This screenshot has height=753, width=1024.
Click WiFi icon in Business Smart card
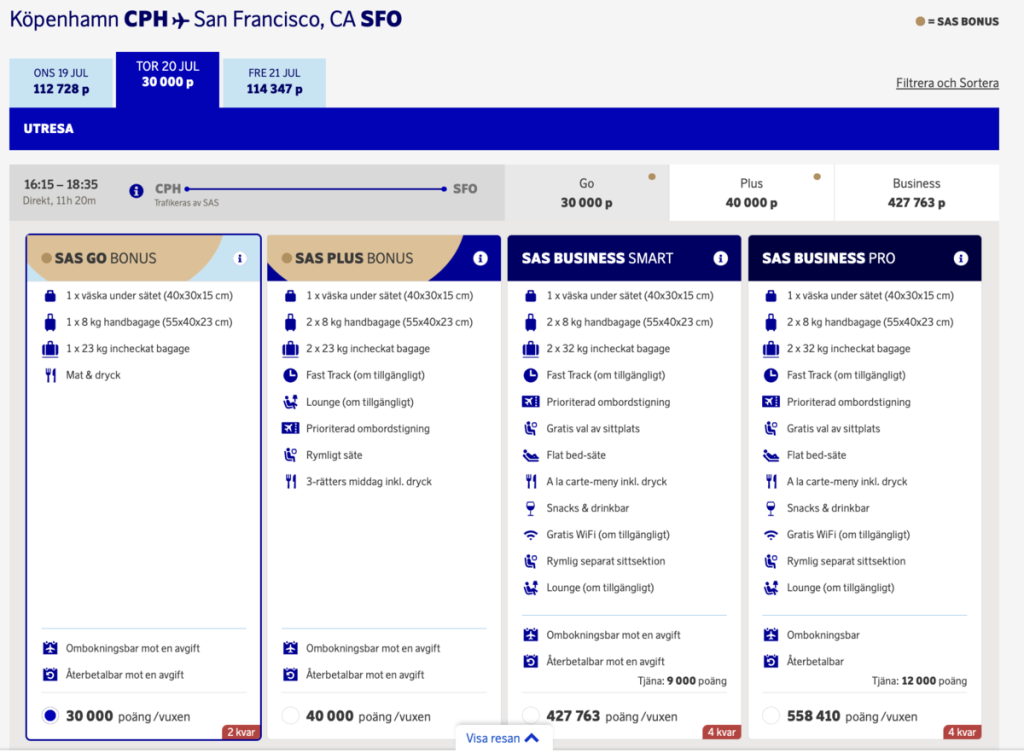click(x=531, y=535)
